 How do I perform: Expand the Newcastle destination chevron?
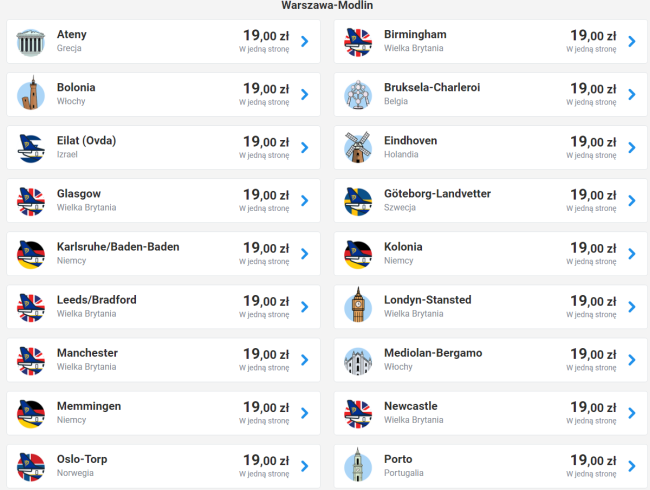(631, 413)
